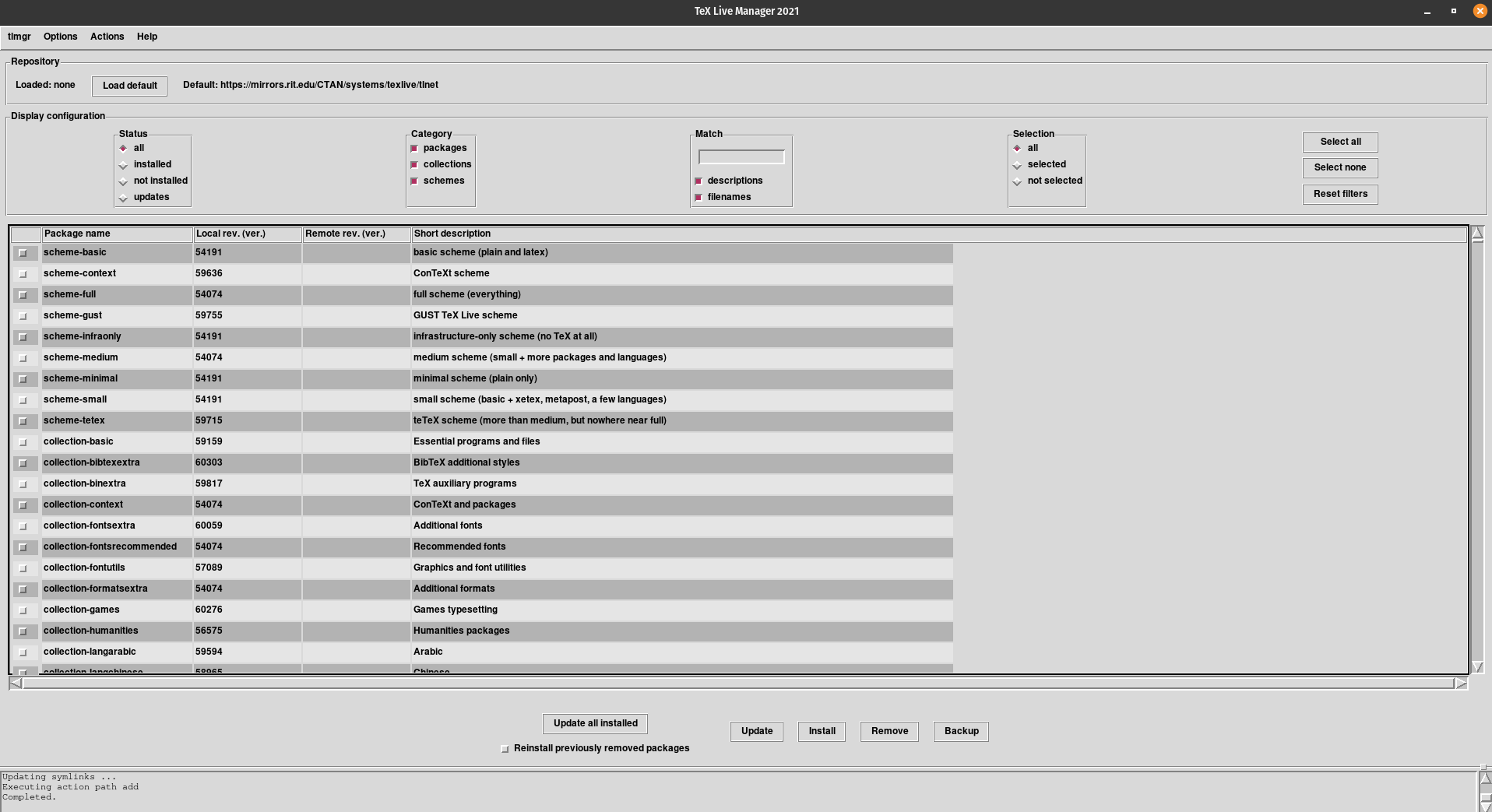Select Selection 'not selected' radio button
Screen dimensions: 1492x812
pyautogui.click(x=1017, y=181)
